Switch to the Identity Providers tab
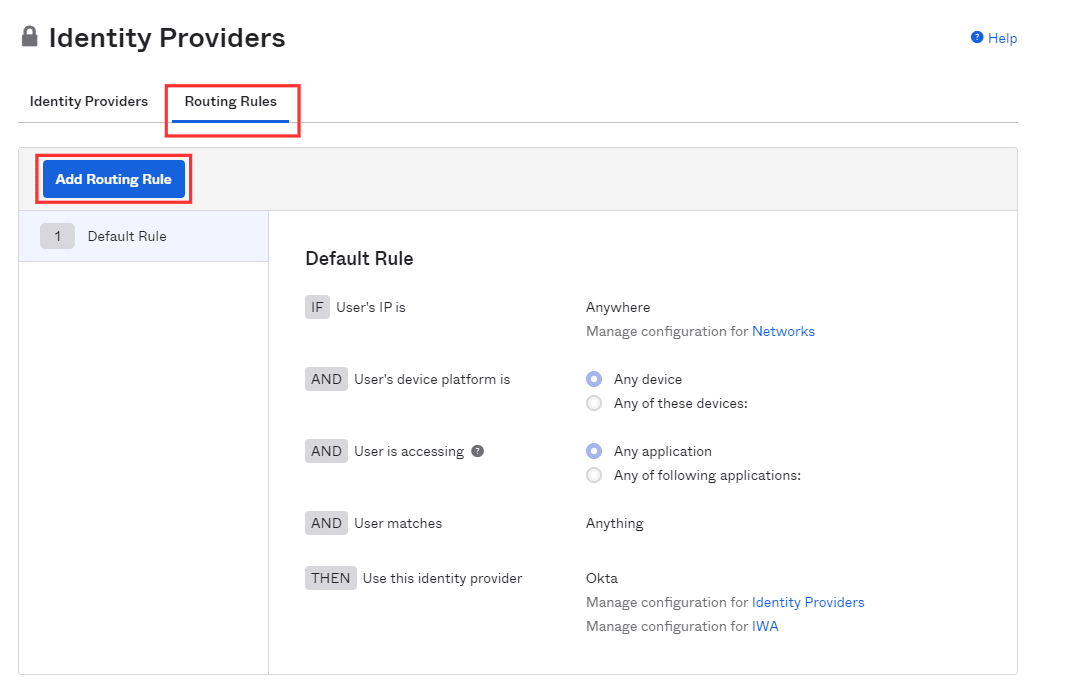The image size is (1077, 691). coord(89,101)
